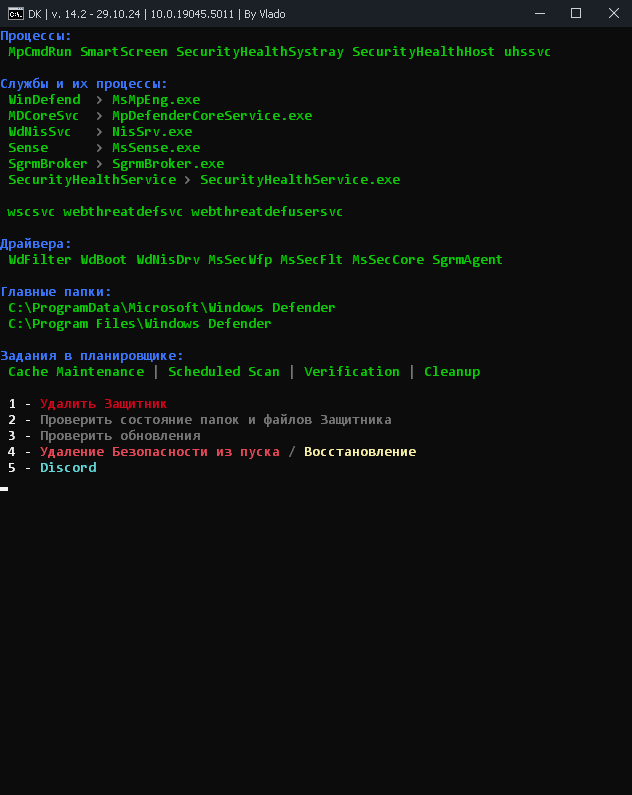Click MpDefenderCoreService.exe
Image resolution: width=632 pixels, height=795 pixels.
(212, 116)
